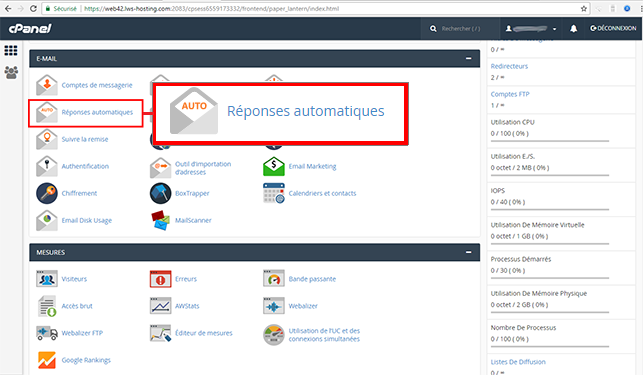This screenshot has height=375, width=643.
Task: Click the IOPS usage bar
Action: point(550,210)
